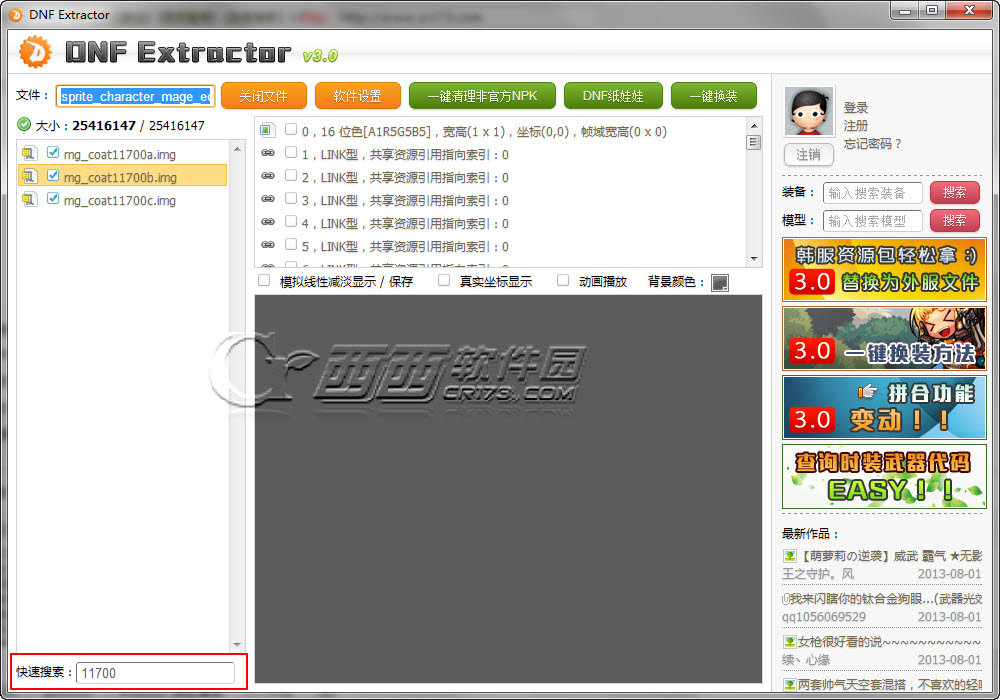
Task: Click 忘记密码？ link
Action: click(872, 144)
